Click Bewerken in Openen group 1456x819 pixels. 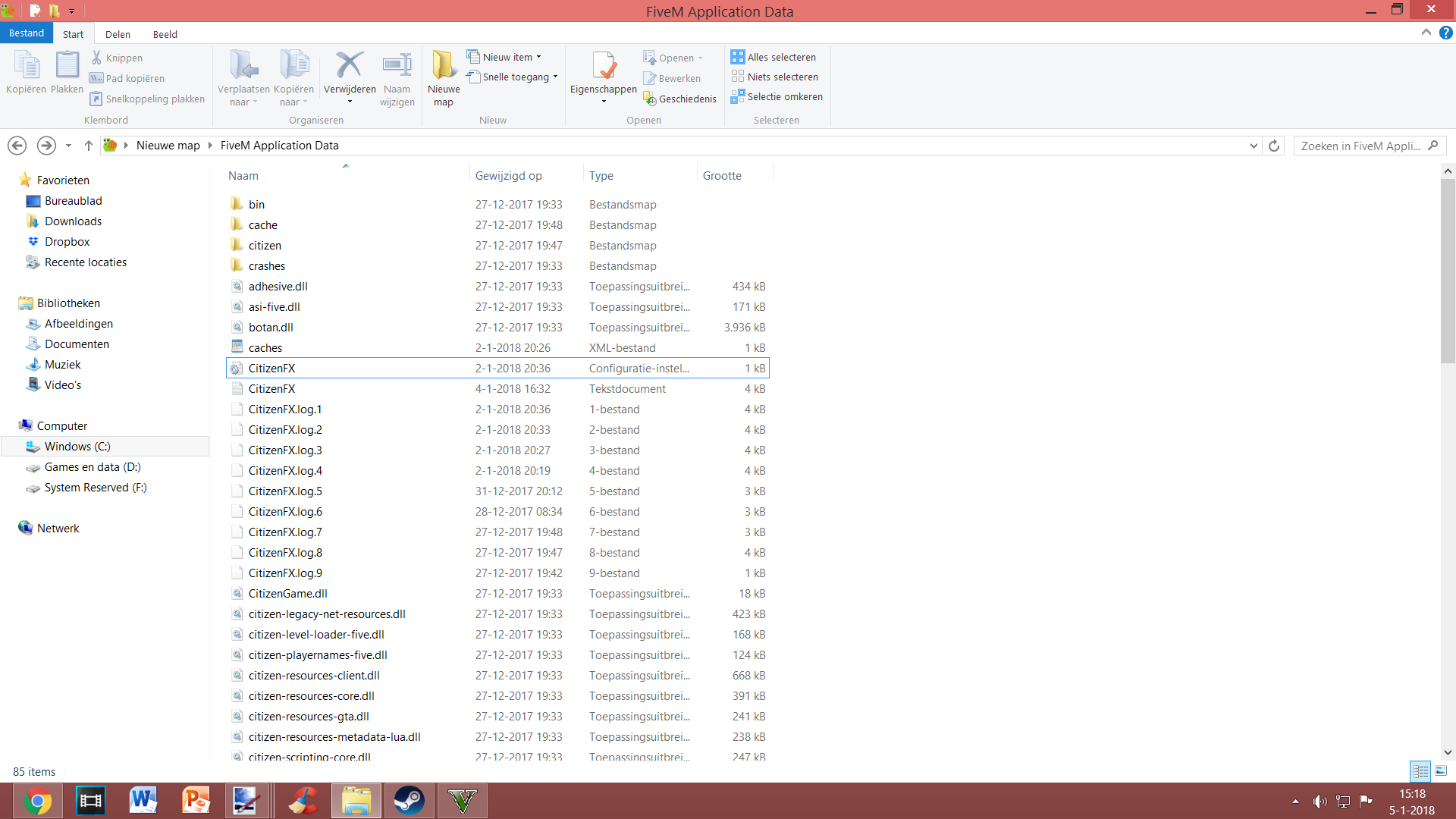pos(672,78)
